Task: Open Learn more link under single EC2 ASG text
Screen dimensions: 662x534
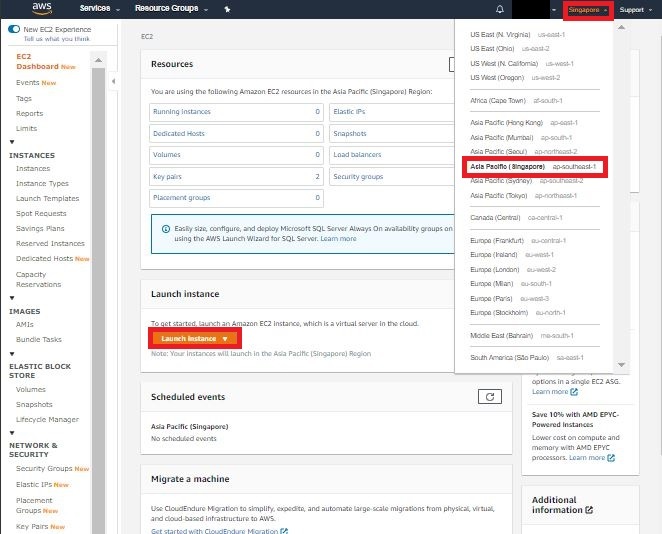Action: pos(550,392)
